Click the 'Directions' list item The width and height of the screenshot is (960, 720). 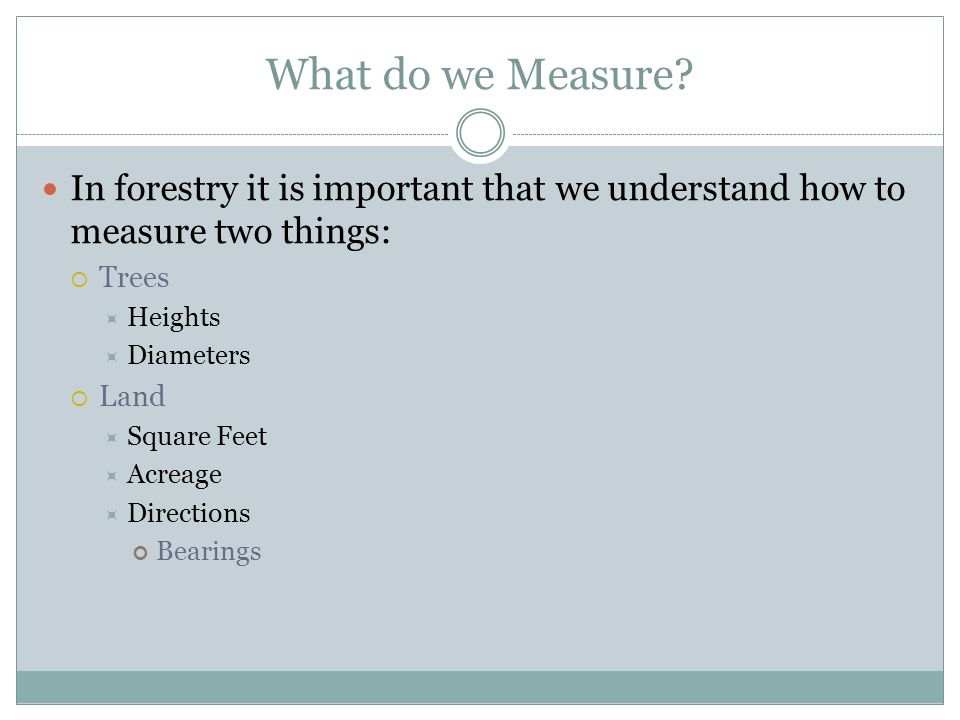click(189, 513)
